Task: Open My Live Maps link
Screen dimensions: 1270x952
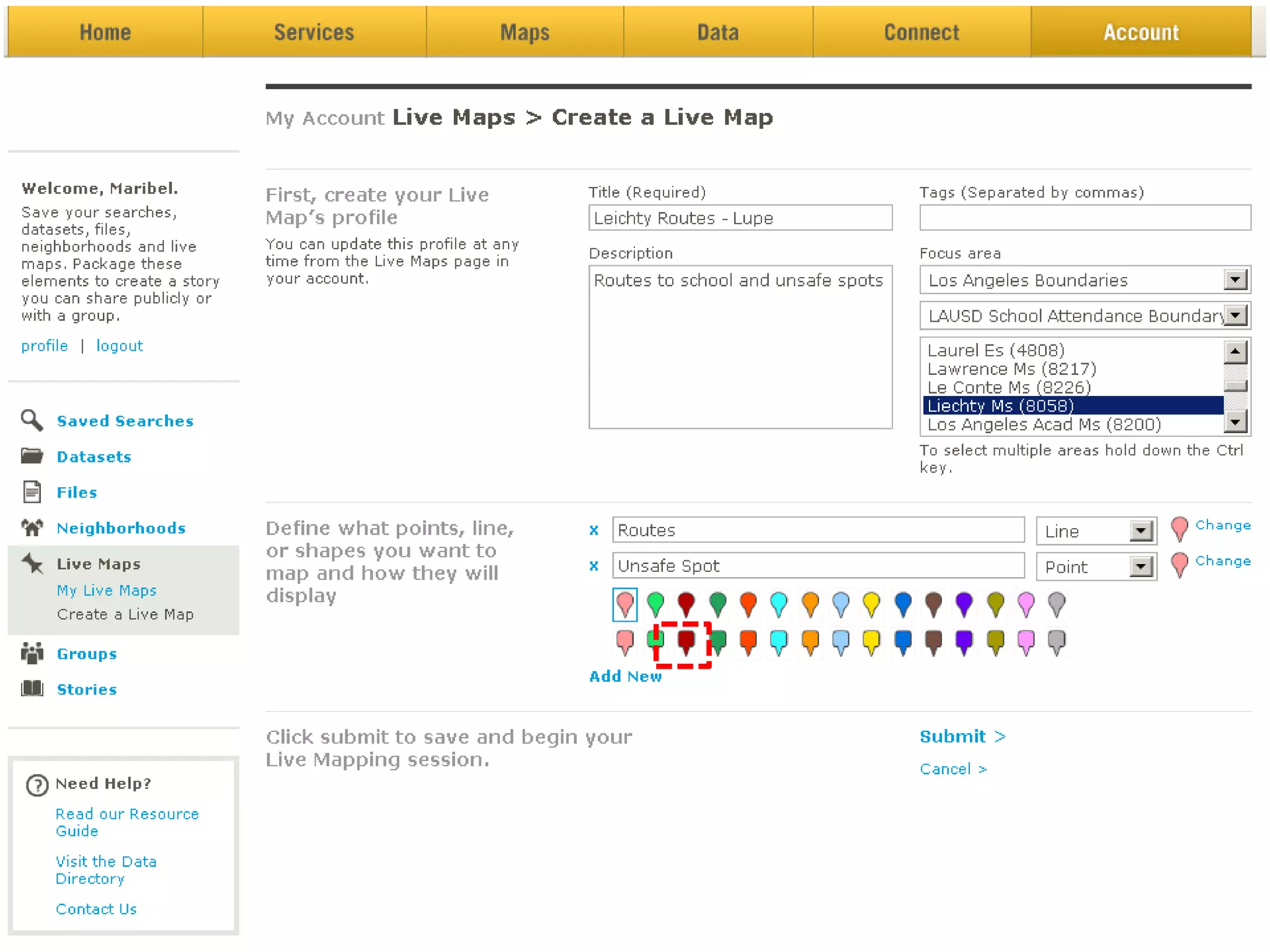Action: tap(107, 590)
